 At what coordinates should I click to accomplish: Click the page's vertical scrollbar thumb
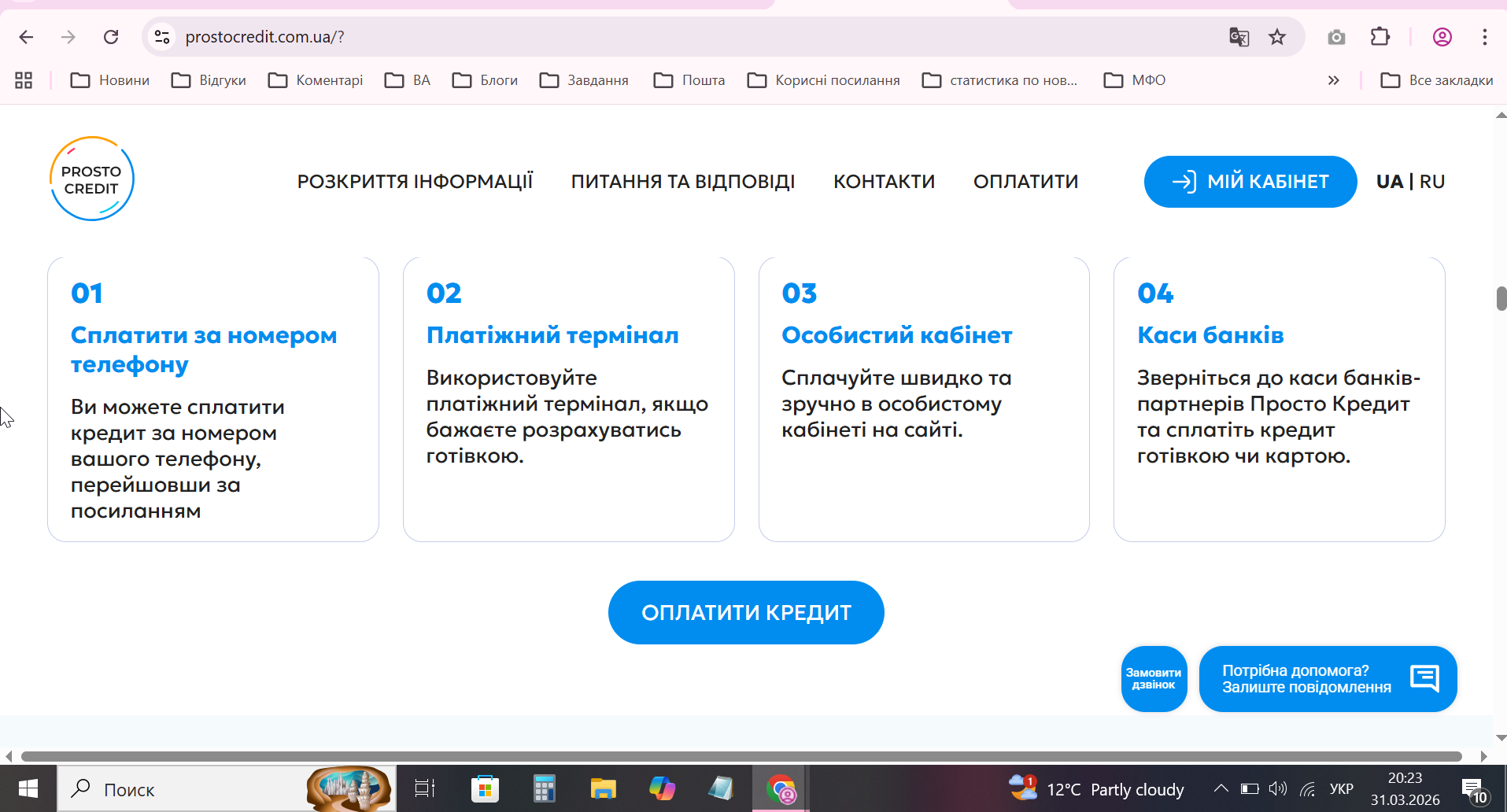click(x=1501, y=299)
